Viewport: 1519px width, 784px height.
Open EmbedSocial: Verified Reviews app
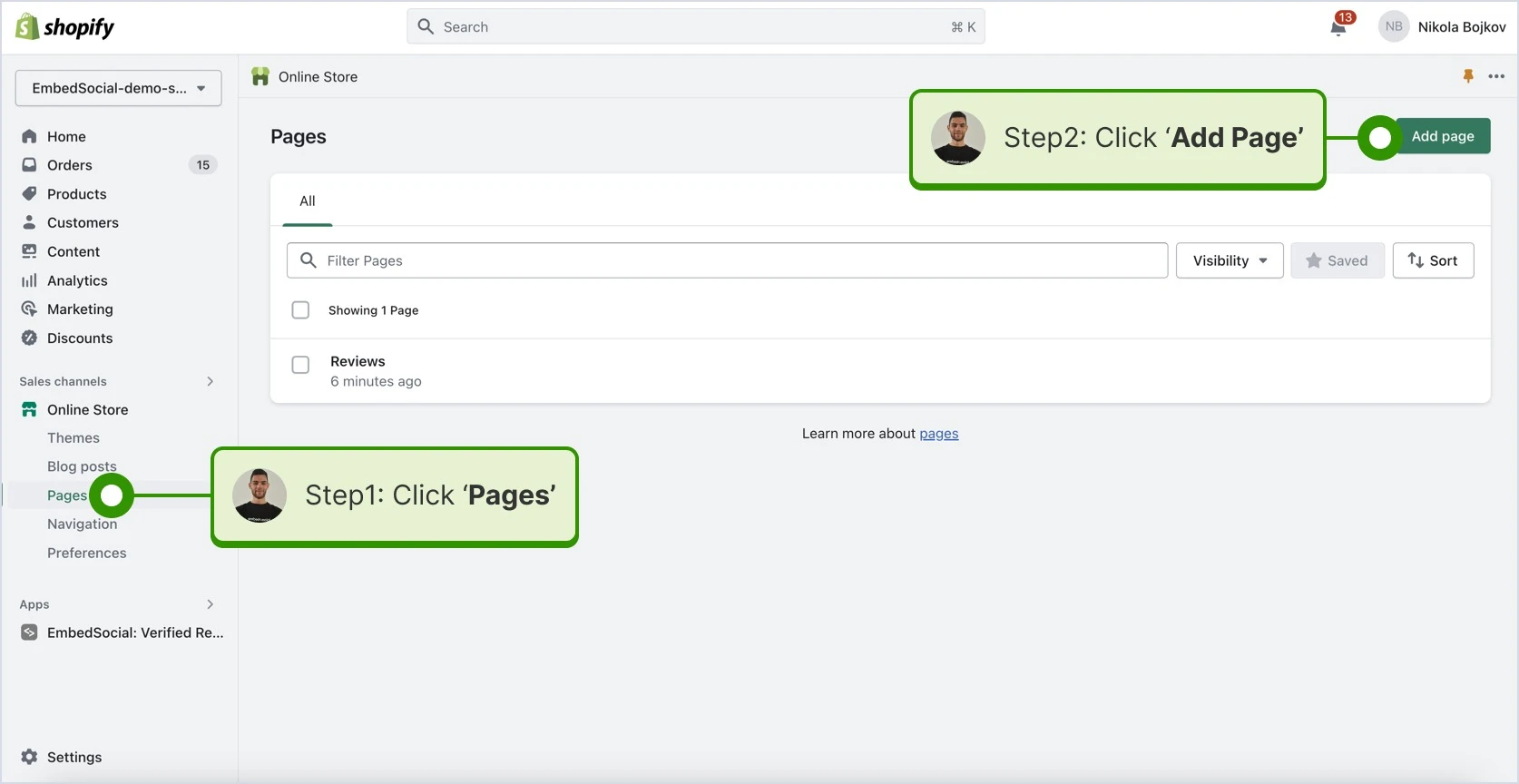tap(135, 632)
